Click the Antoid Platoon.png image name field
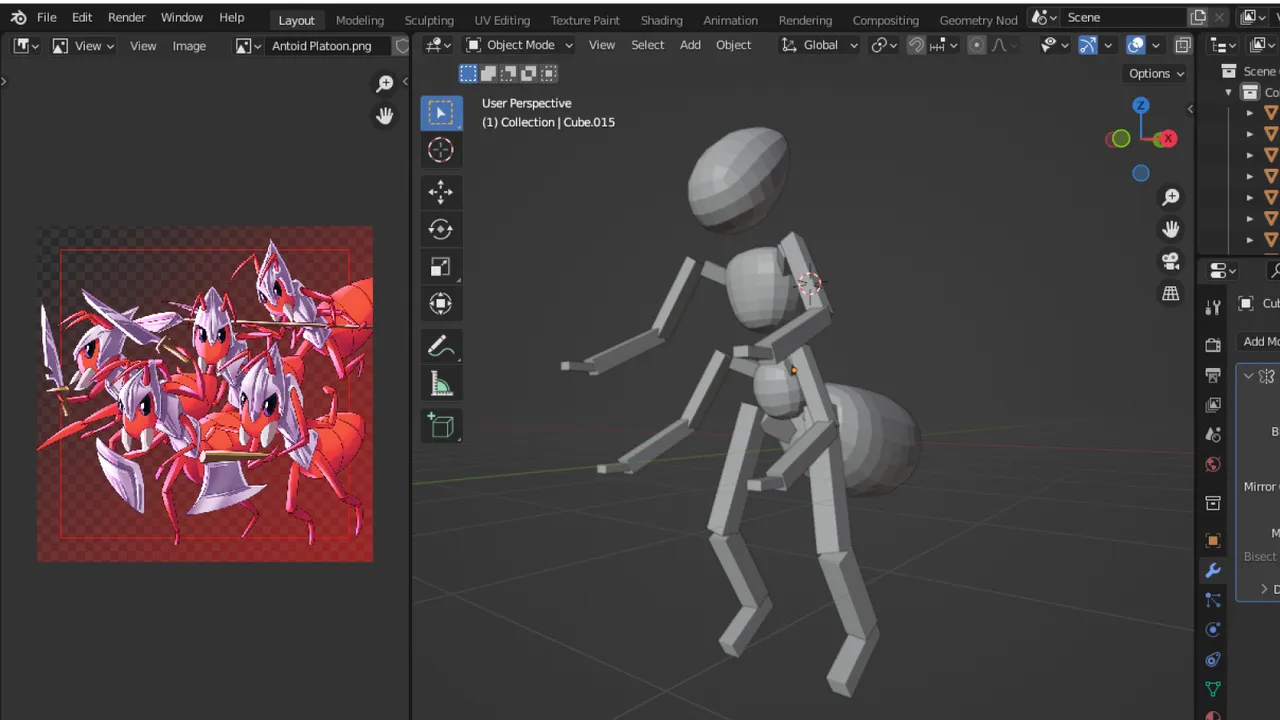Viewport: 1280px width, 720px height. [328, 46]
